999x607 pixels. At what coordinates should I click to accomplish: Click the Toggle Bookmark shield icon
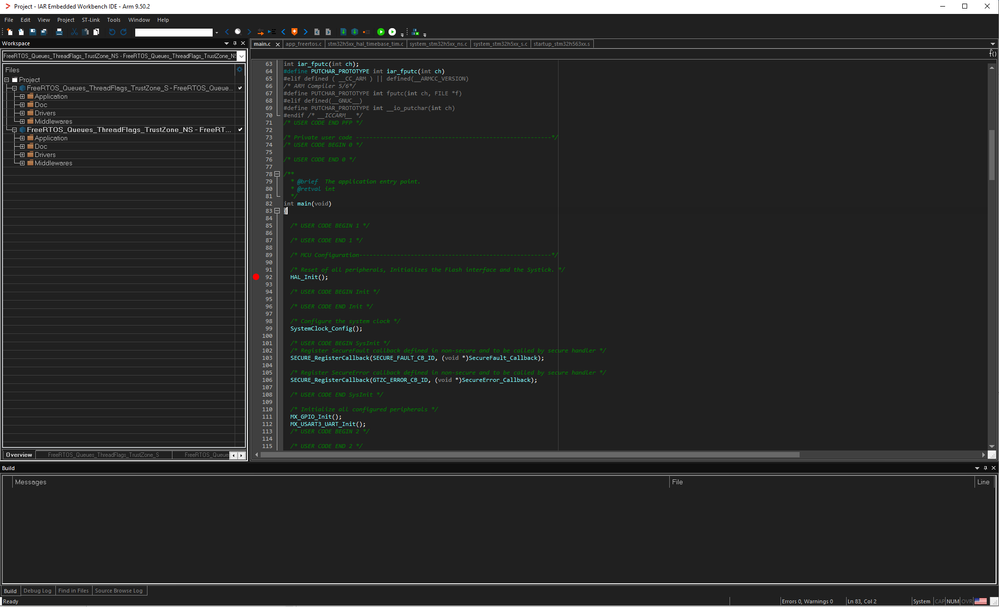point(294,32)
